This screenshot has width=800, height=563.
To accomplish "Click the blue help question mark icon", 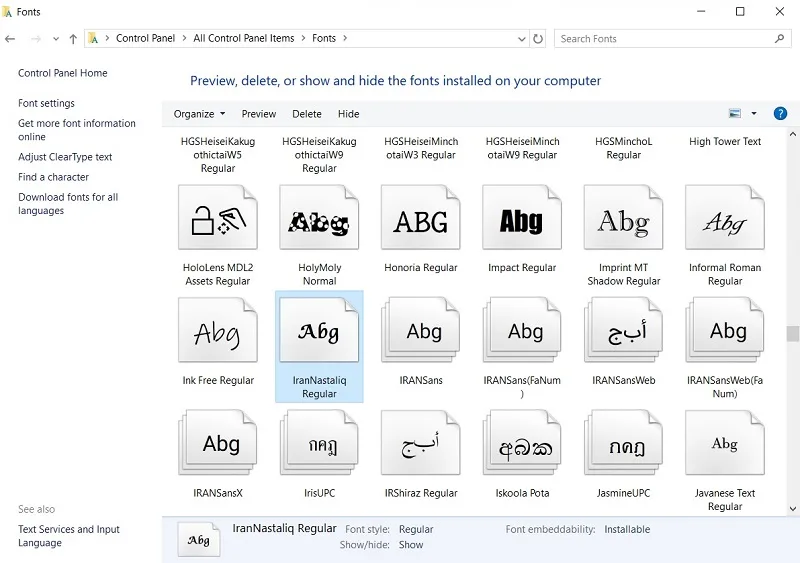I will coord(780,113).
